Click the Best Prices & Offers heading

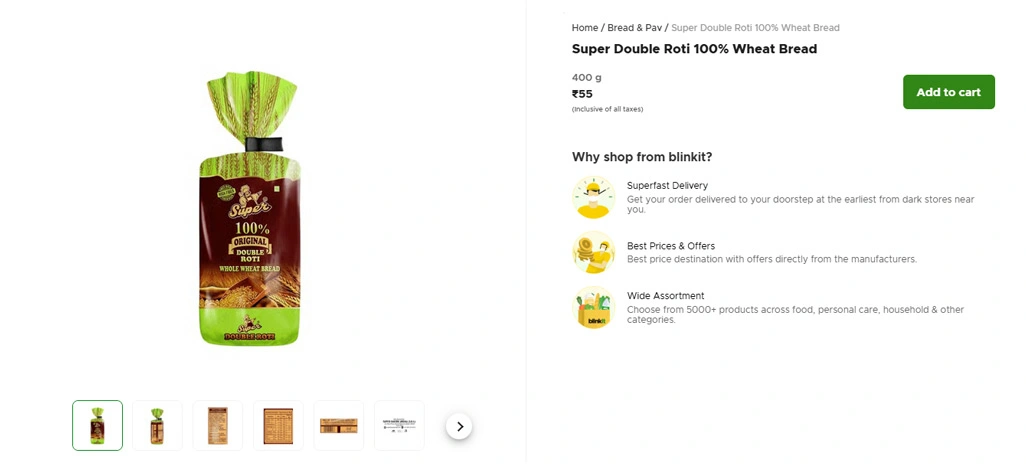point(670,246)
